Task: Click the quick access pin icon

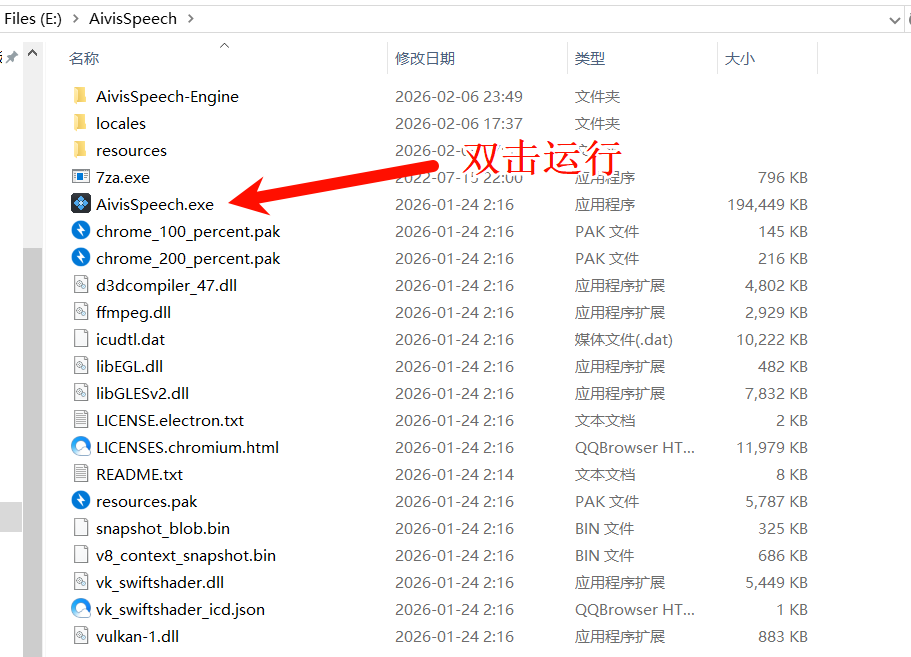Action: click(11, 57)
